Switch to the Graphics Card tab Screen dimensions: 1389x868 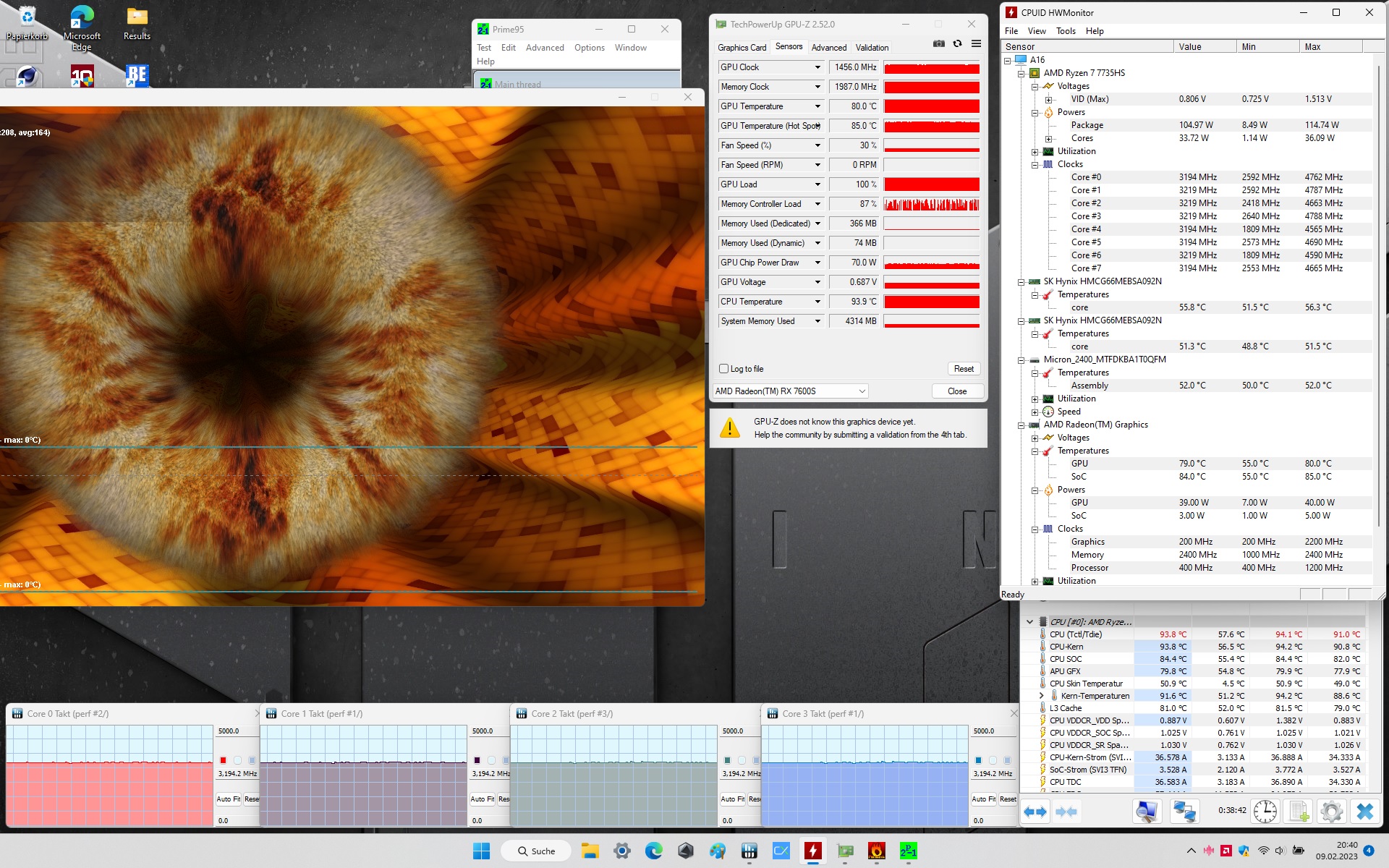(742, 48)
